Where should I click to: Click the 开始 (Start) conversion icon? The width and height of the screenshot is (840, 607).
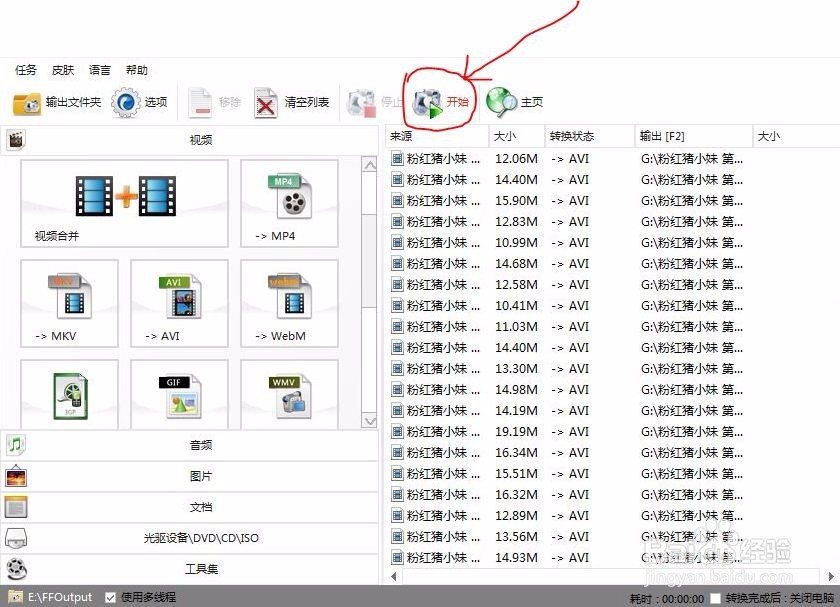click(x=428, y=103)
